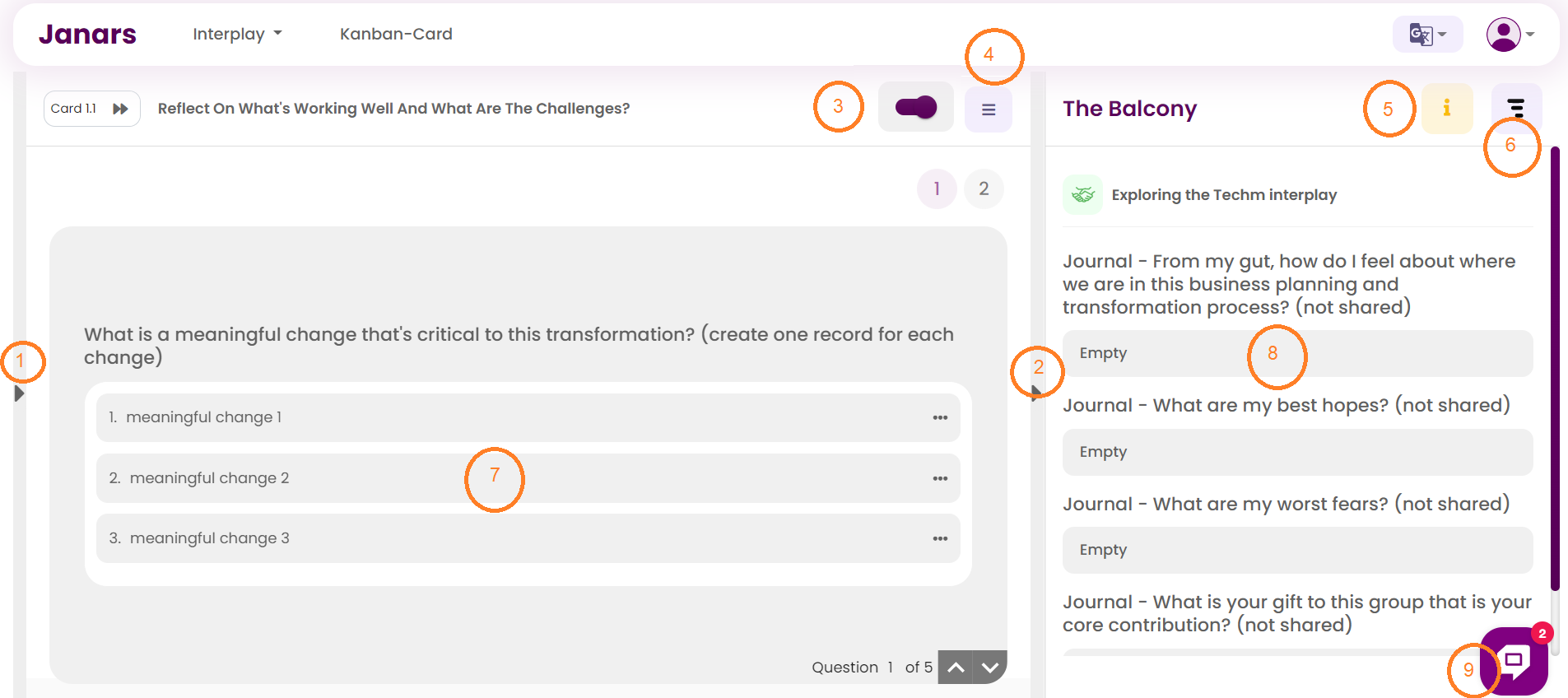This screenshot has width=1568, height=698.
Task: Click the Janars logo
Action: click(87, 34)
